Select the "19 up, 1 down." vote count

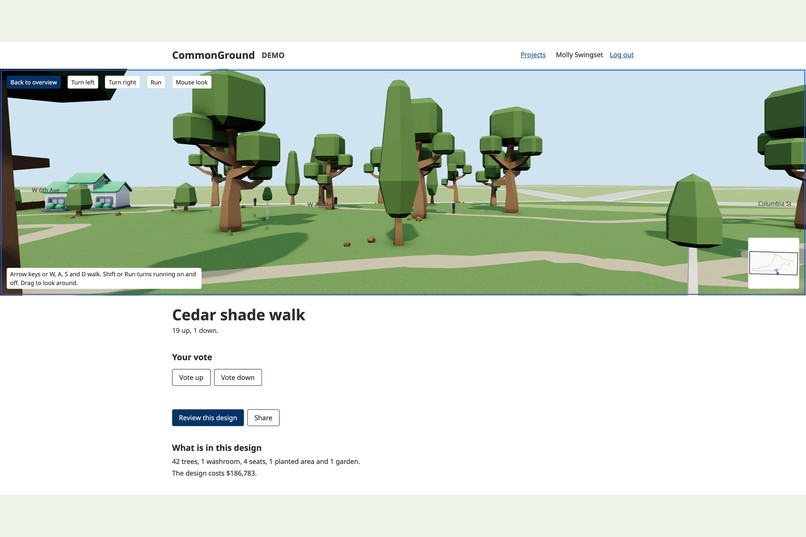coord(195,330)
